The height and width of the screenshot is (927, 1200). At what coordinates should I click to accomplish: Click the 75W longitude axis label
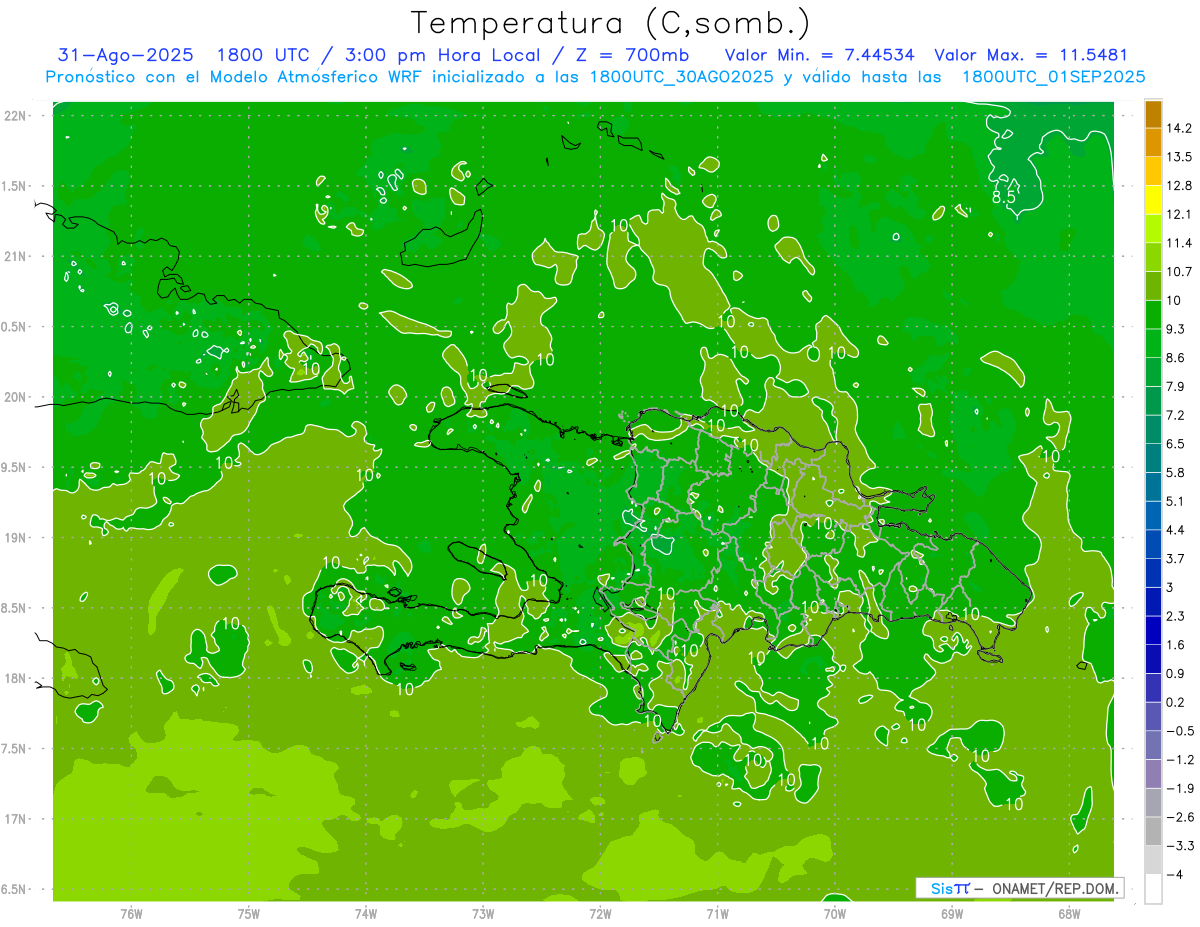(x=249, y=912)
